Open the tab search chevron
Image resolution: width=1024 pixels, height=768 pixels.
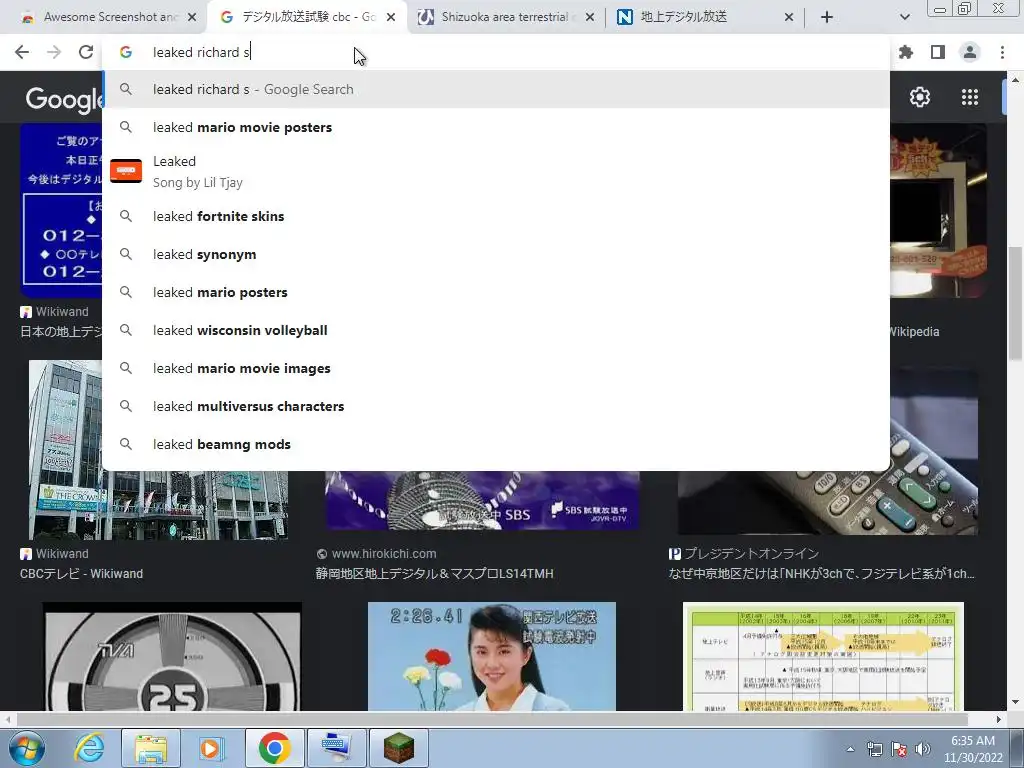(904, 18)
